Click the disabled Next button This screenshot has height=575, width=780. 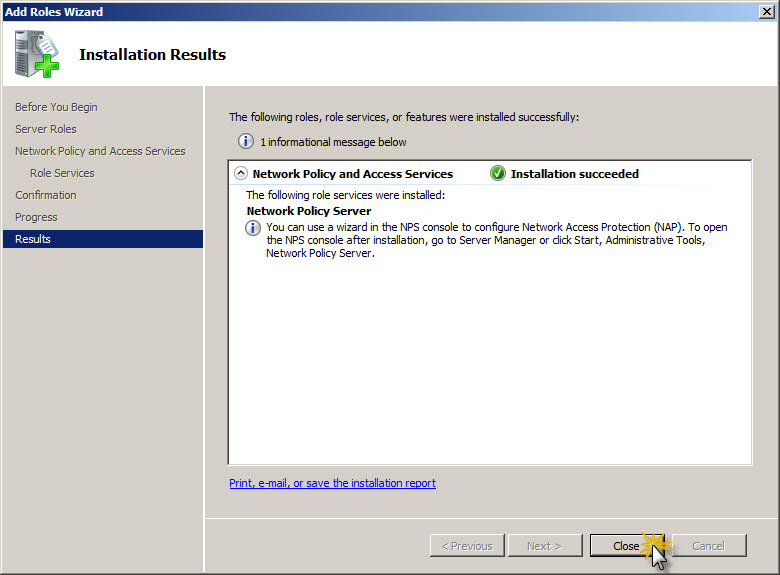click(545, 546)
